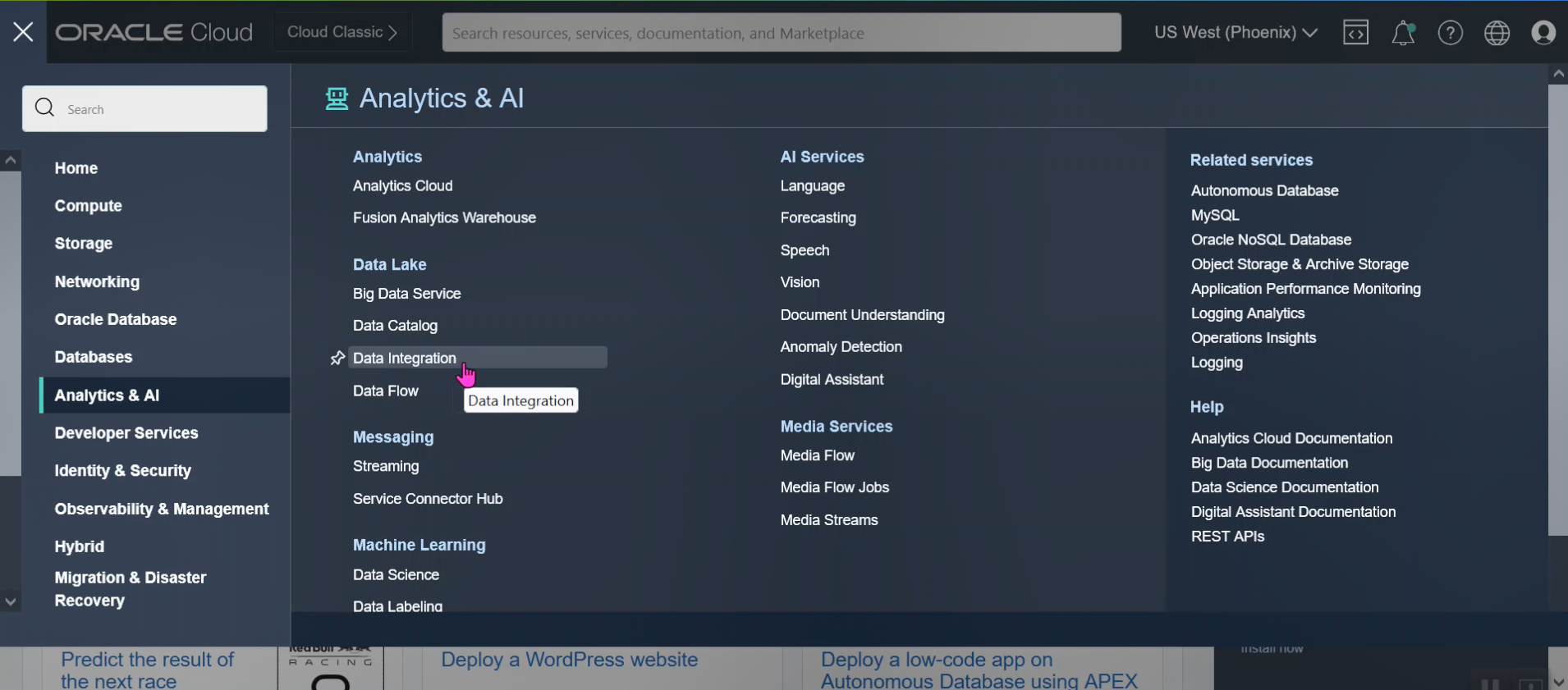Open the language globe icon
Screen dimensions: 1568x690
click(1497, 33)
